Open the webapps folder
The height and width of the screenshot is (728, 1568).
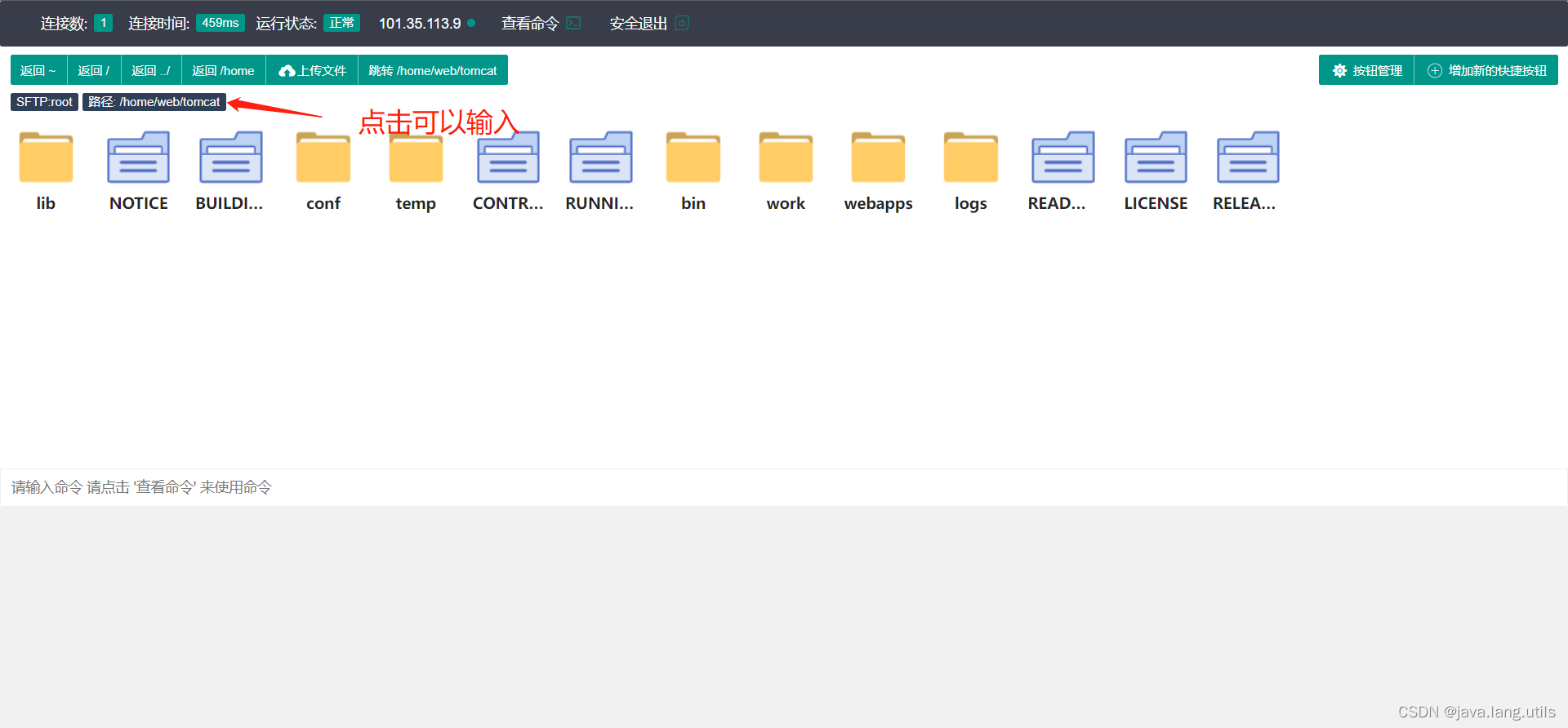(878, 157)
